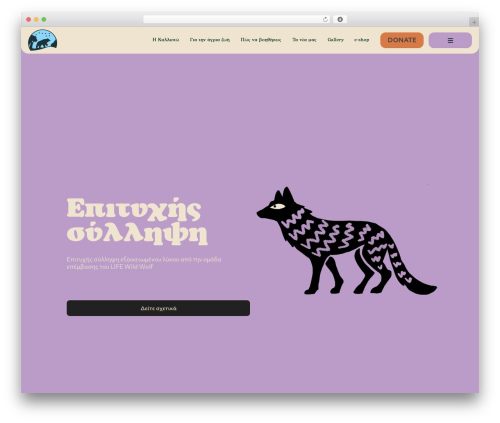Minimize the window with yellow button
Image resolution: width=500 pixels, height=423 pixels.
(36, 19)
